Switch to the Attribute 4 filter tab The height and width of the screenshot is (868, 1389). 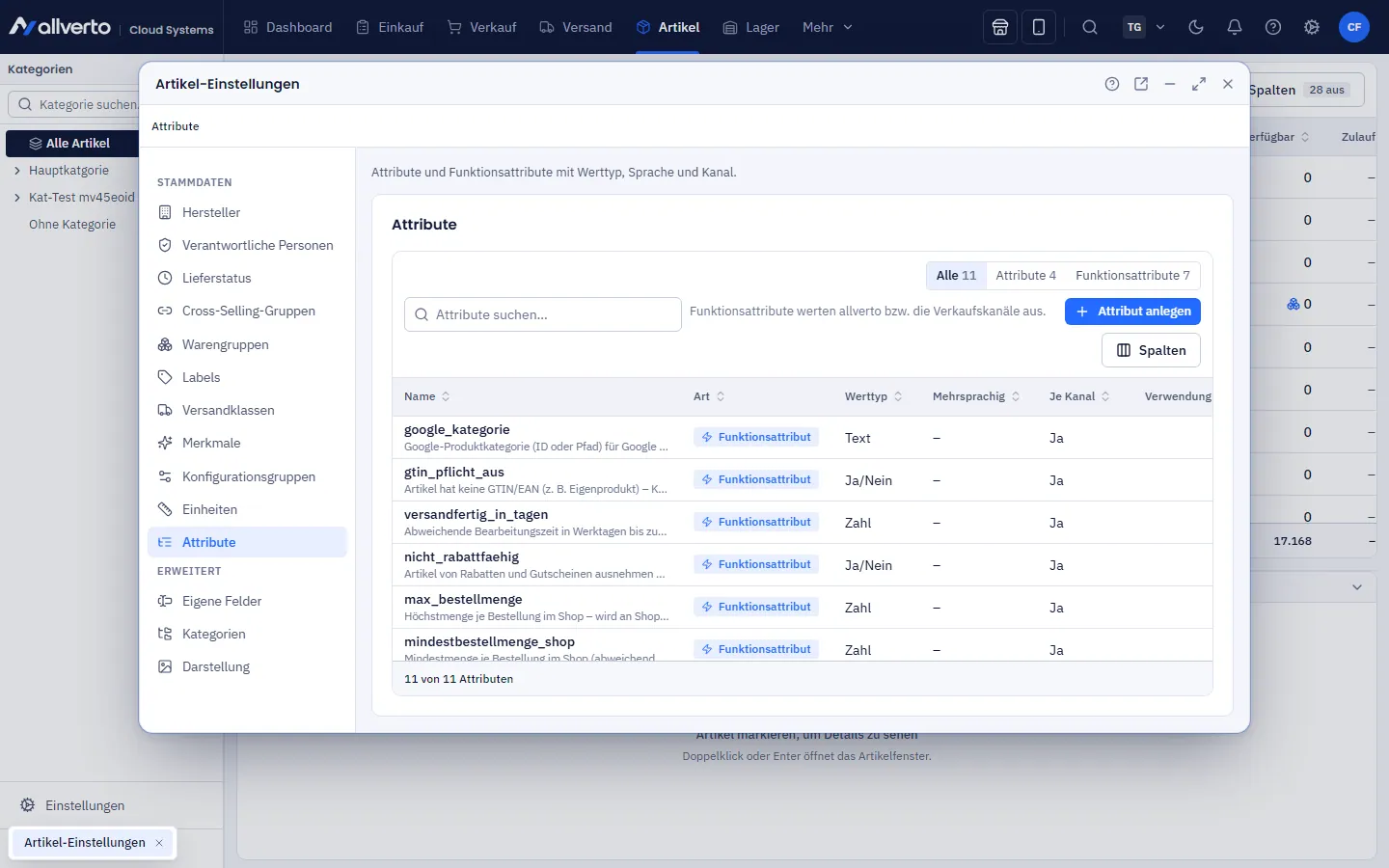click(1025, 275)
